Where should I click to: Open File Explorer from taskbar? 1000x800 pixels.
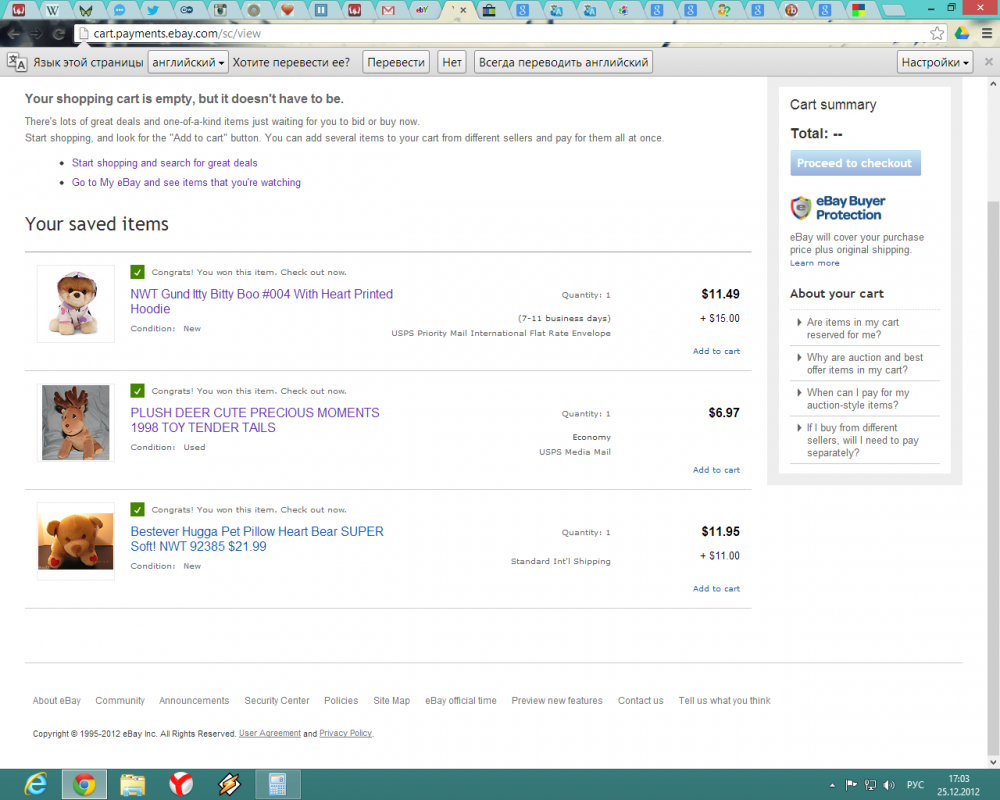[x=133, y=784]
